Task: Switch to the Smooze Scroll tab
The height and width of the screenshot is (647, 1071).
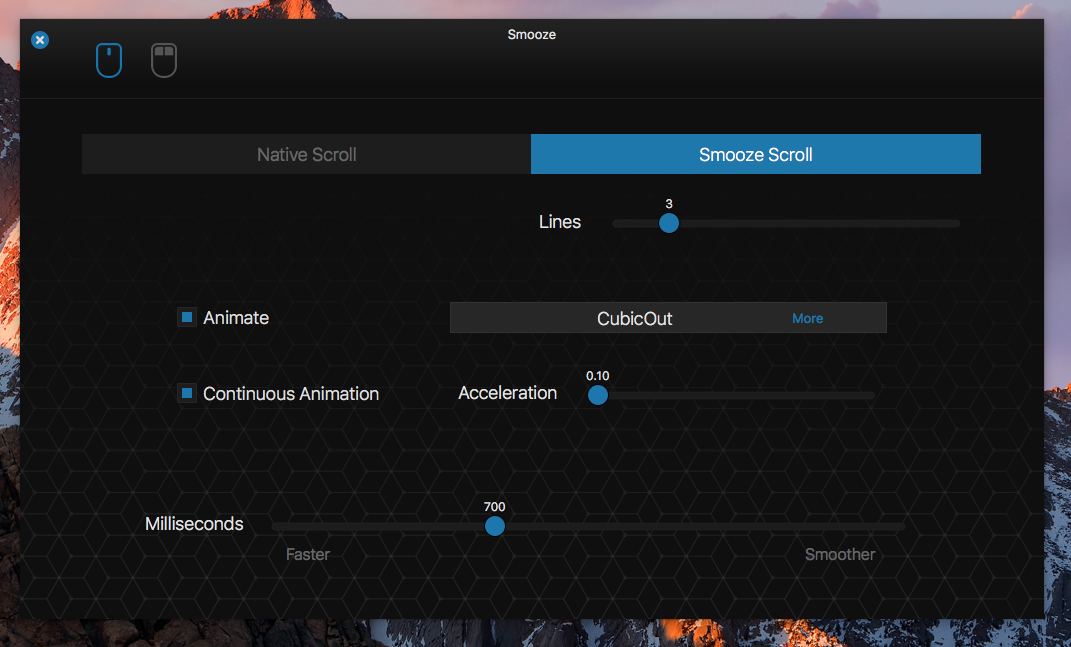Action: 755,154
